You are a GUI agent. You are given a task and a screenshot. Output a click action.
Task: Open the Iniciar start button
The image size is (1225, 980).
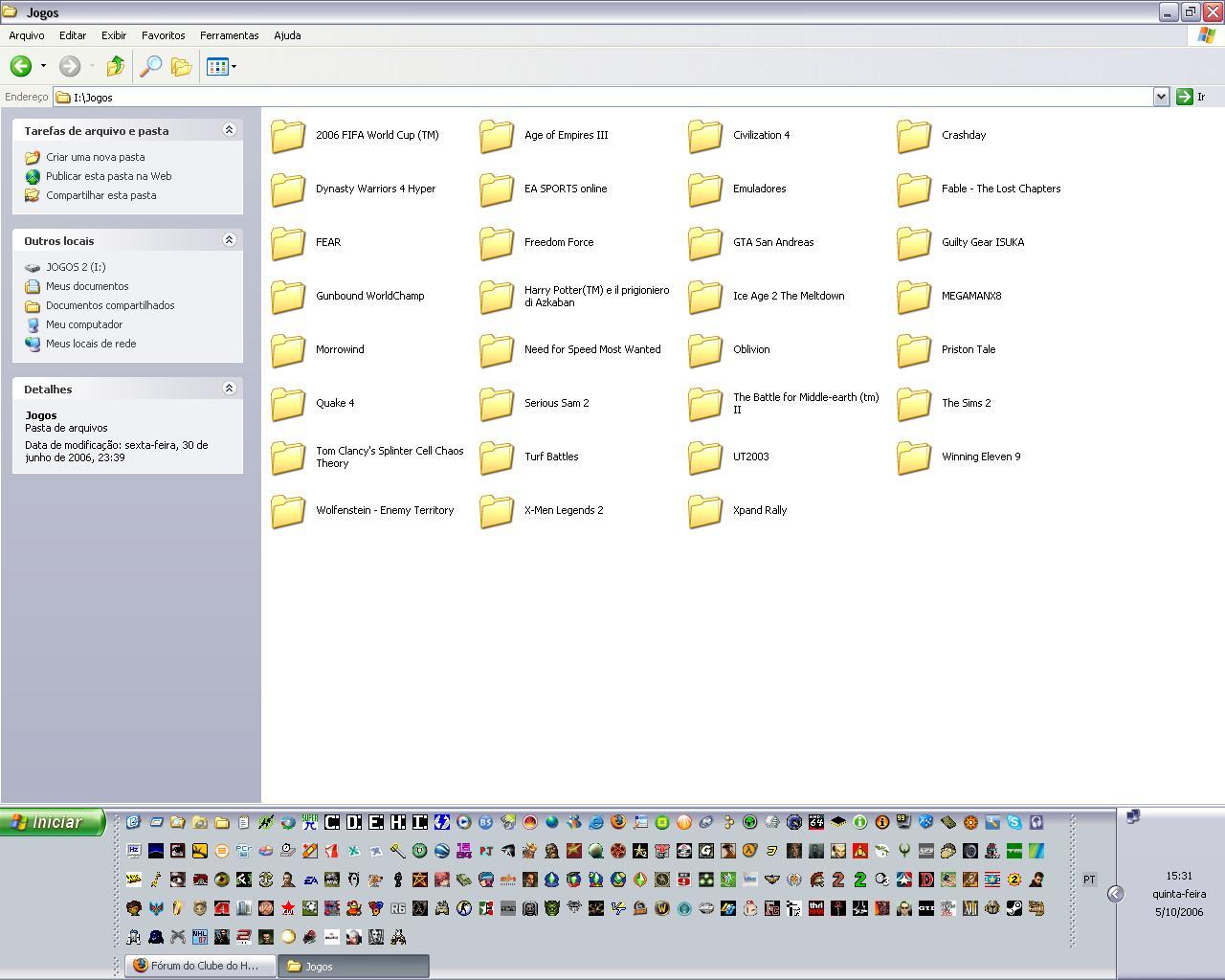click(x=53, y=822)
